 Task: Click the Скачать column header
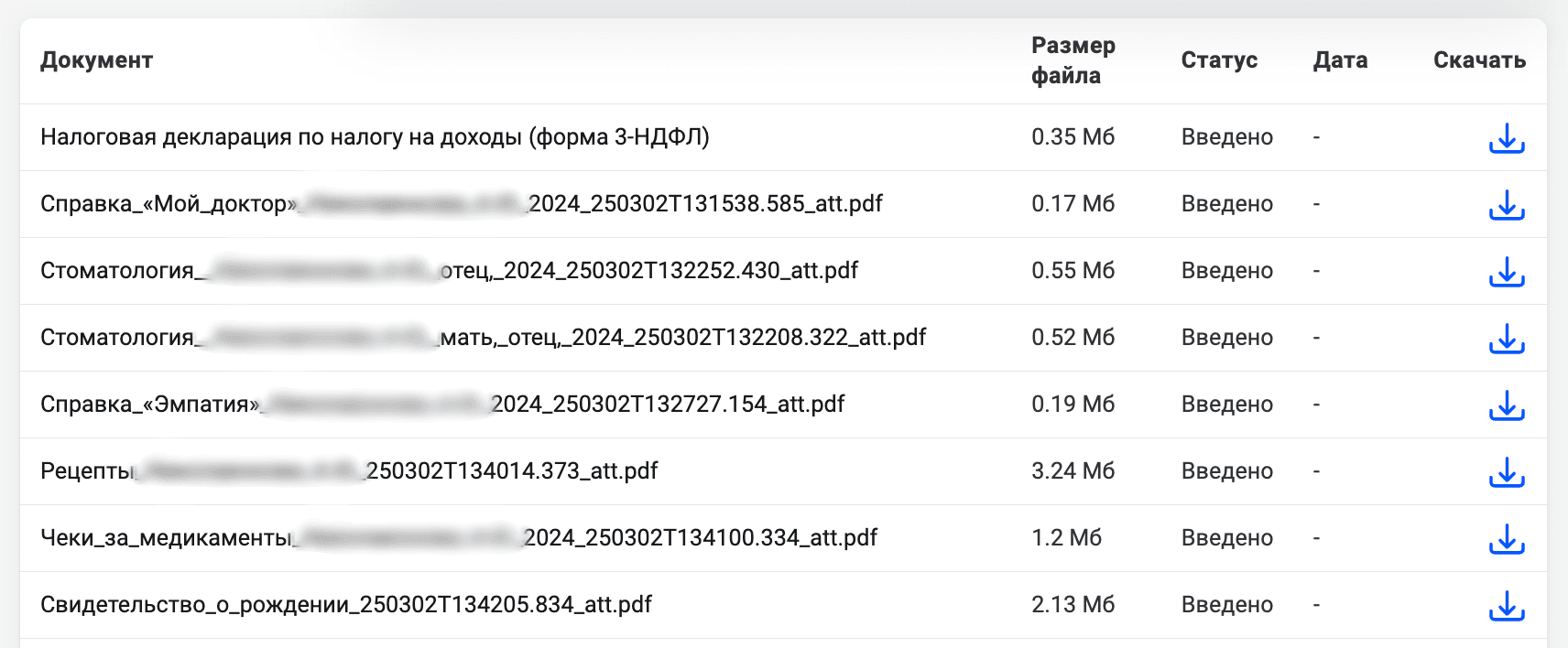[x=1479, y=60]
